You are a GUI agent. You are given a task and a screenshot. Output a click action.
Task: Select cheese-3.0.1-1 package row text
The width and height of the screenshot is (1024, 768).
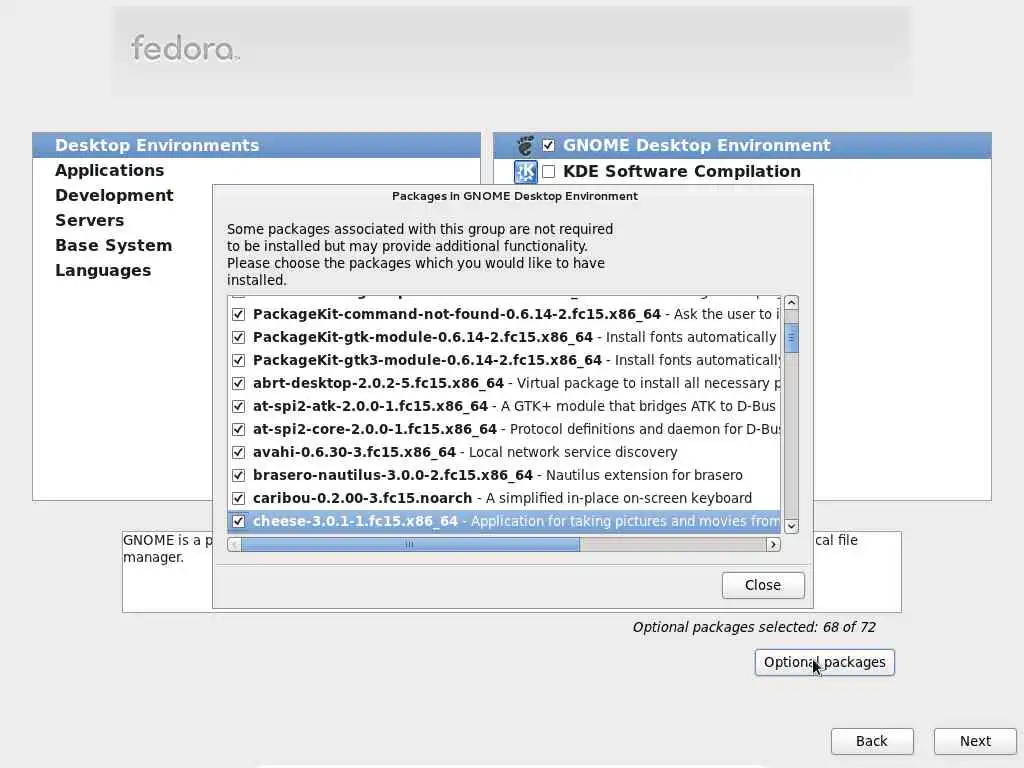click(x=516, y=521)
